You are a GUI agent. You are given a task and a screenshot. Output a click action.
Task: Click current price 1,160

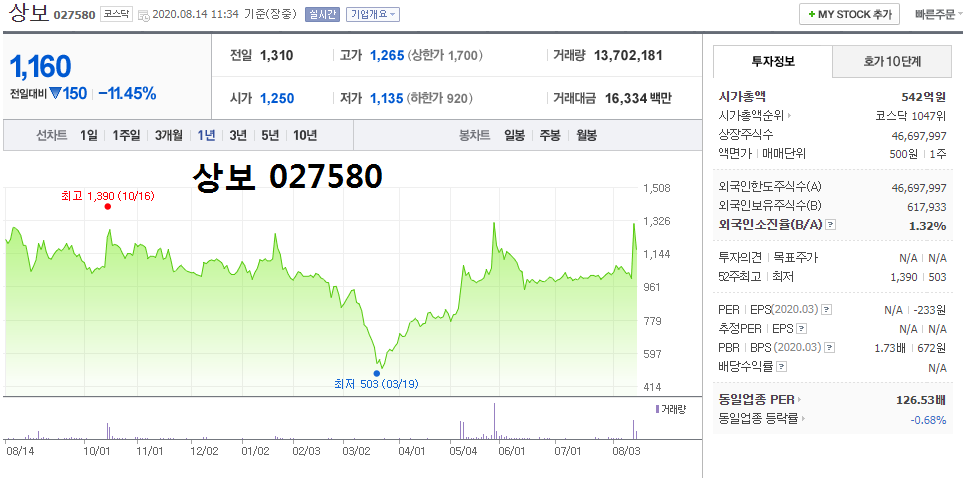41,66
